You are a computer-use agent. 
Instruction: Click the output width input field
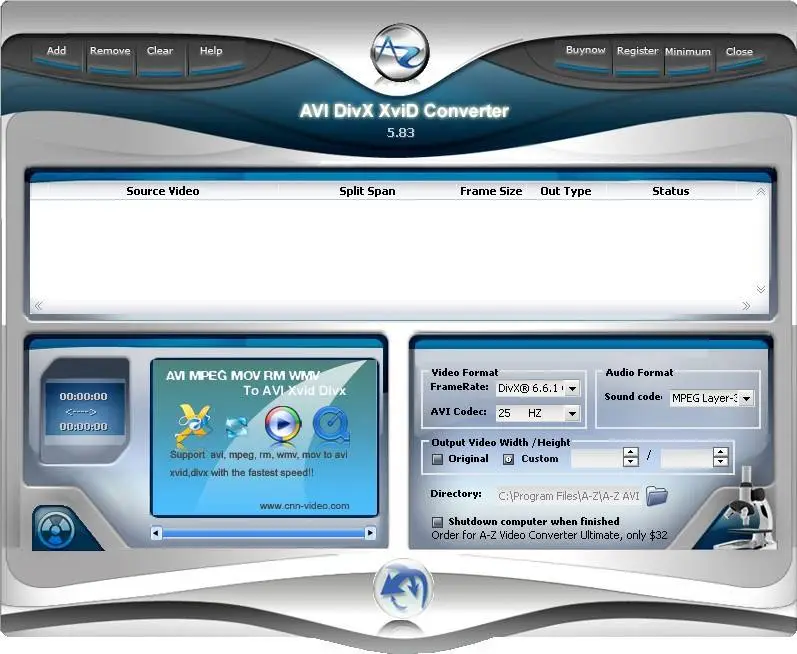pos(597,458)
